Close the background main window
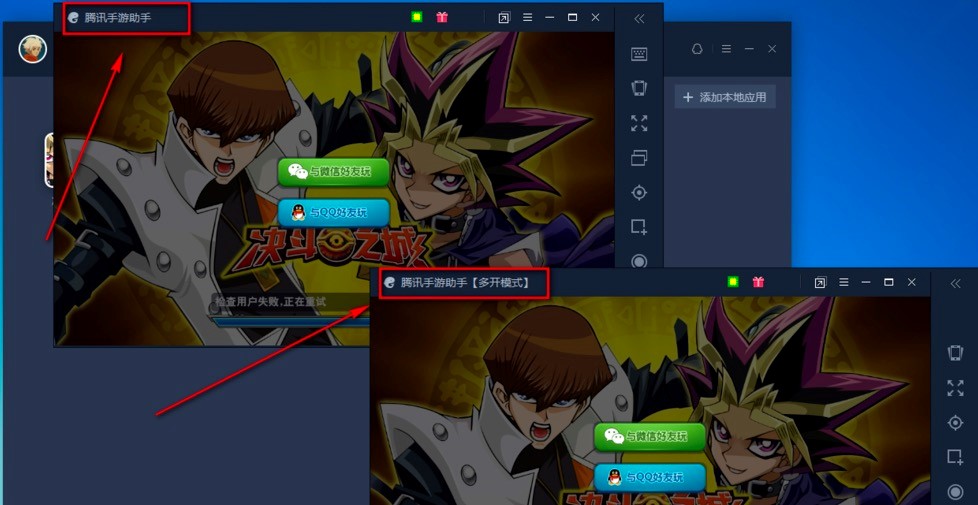 pos(772,49)
